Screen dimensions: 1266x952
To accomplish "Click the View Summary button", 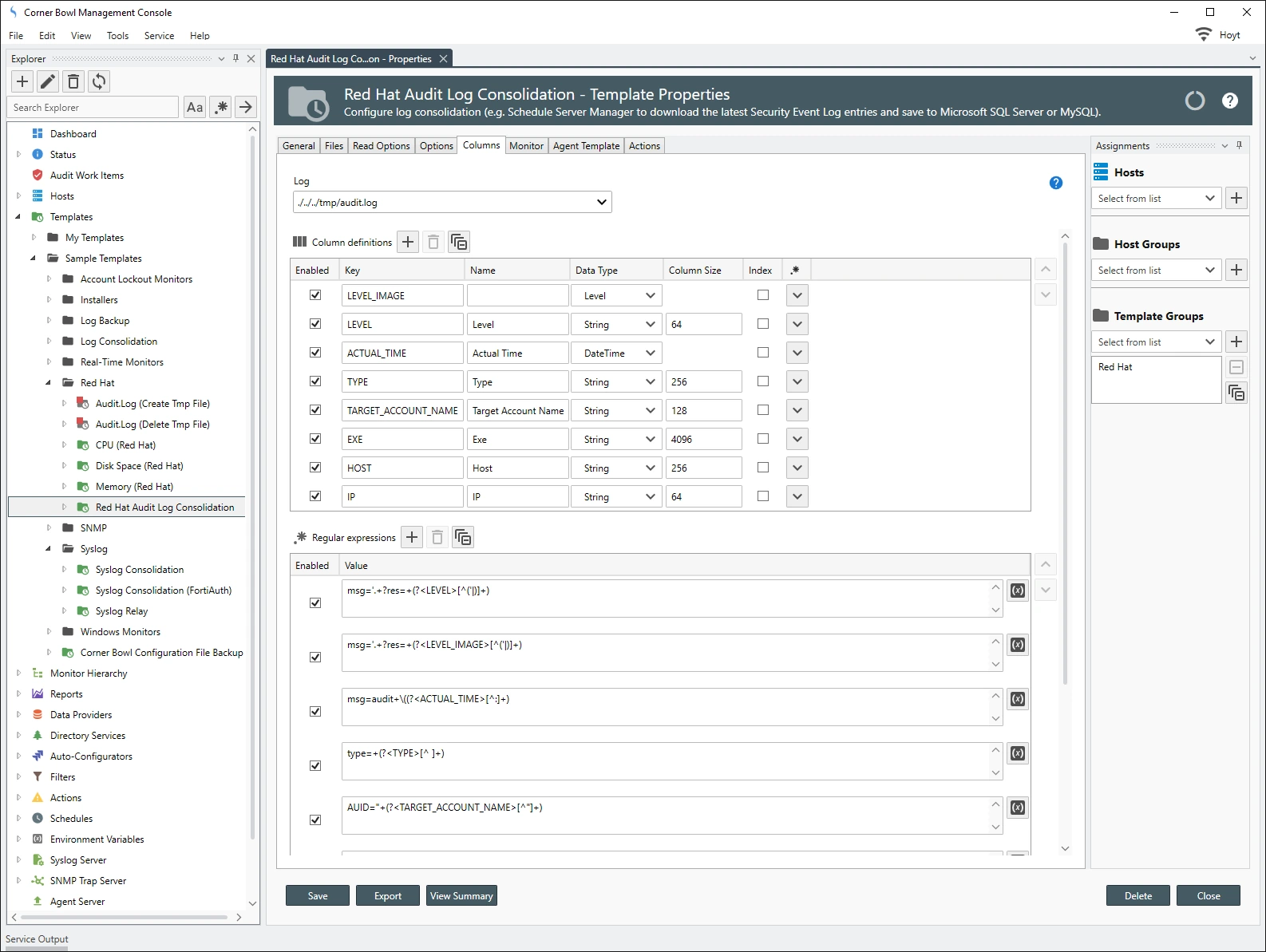I will tap(461, 896).
